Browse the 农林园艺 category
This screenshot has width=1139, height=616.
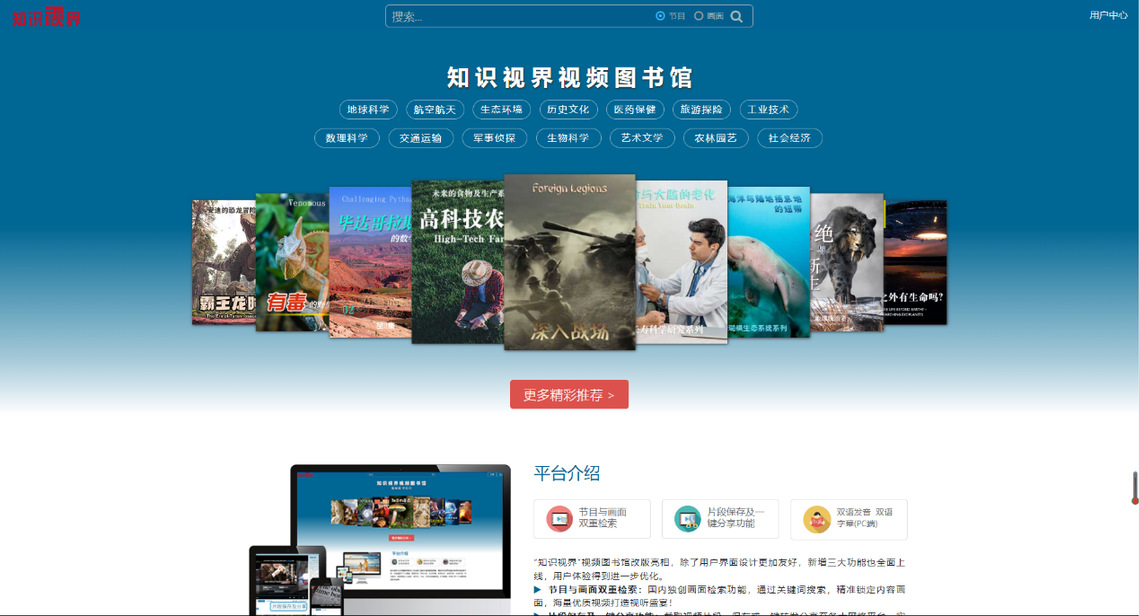click(x=716, y=138)
